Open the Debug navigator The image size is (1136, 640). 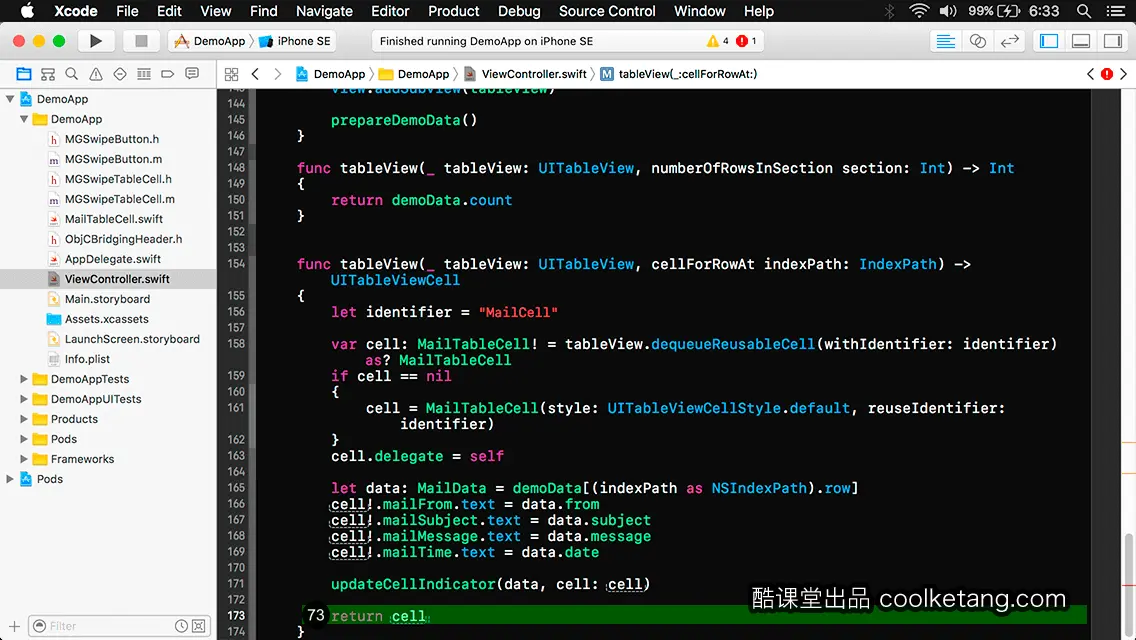tap(144, 74)
